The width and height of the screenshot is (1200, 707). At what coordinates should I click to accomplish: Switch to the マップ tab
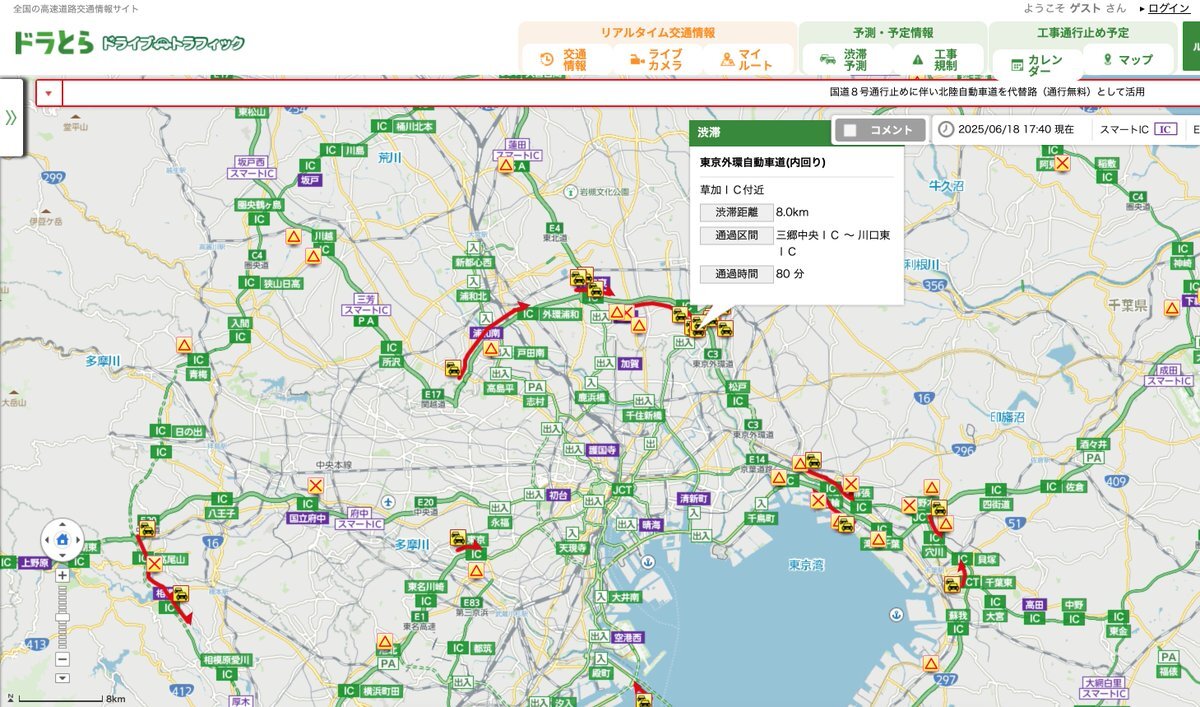[x=1127, y=60]
